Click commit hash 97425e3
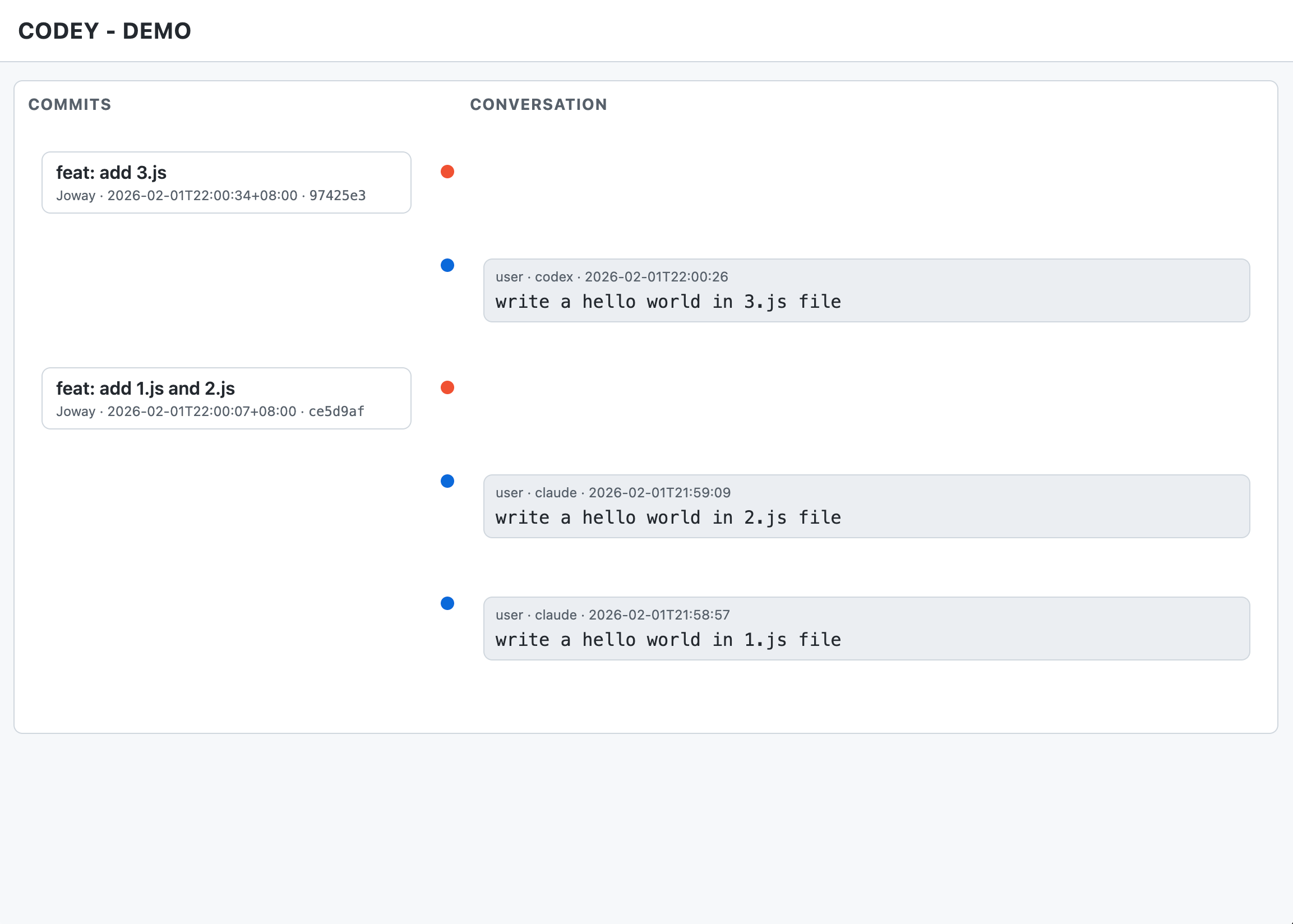 (338, 196)
